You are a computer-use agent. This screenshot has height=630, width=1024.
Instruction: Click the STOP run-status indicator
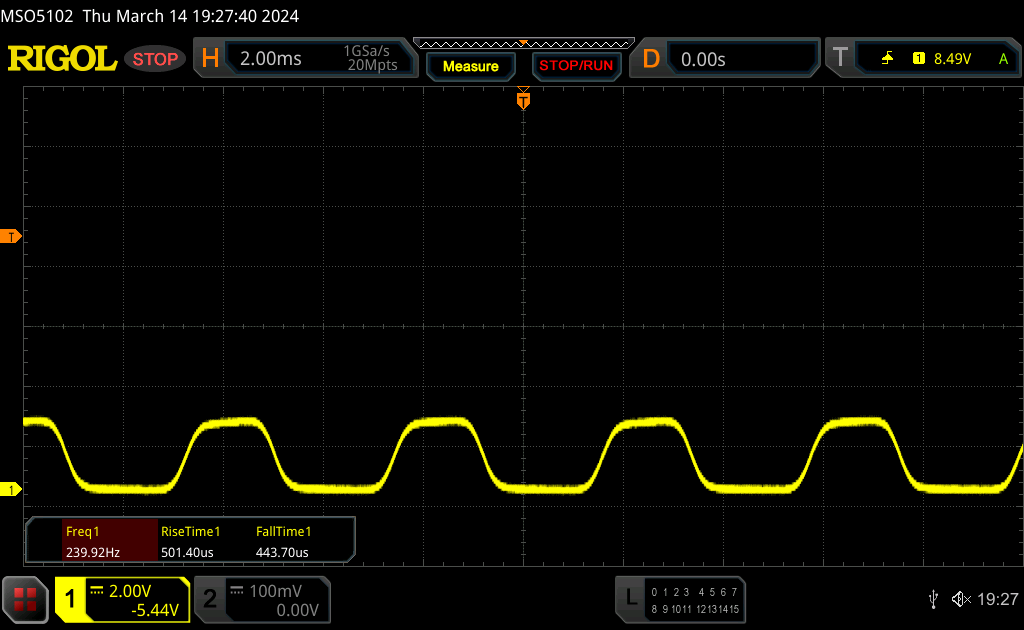155,59
